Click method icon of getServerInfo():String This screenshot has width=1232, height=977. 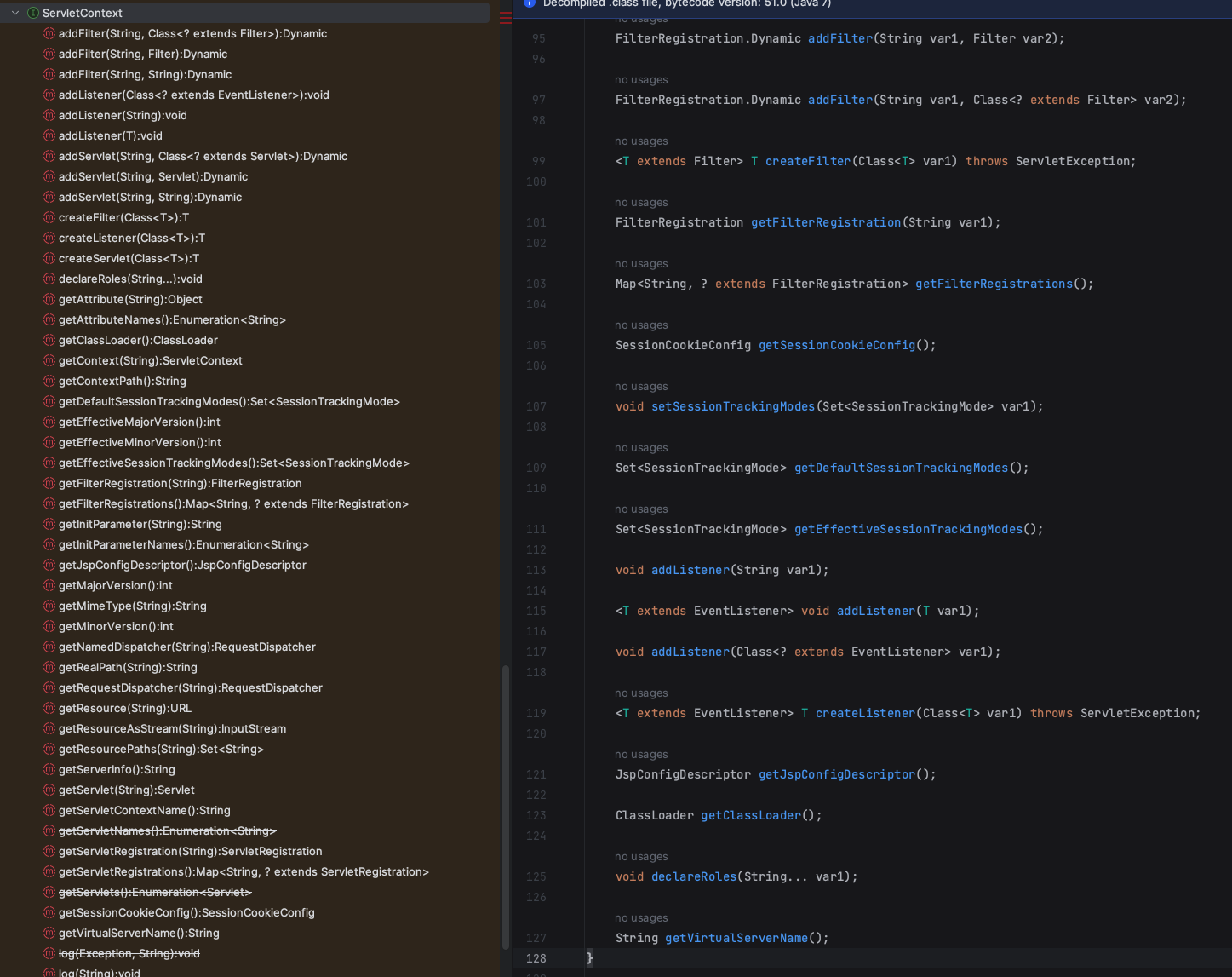coord(49,769)
